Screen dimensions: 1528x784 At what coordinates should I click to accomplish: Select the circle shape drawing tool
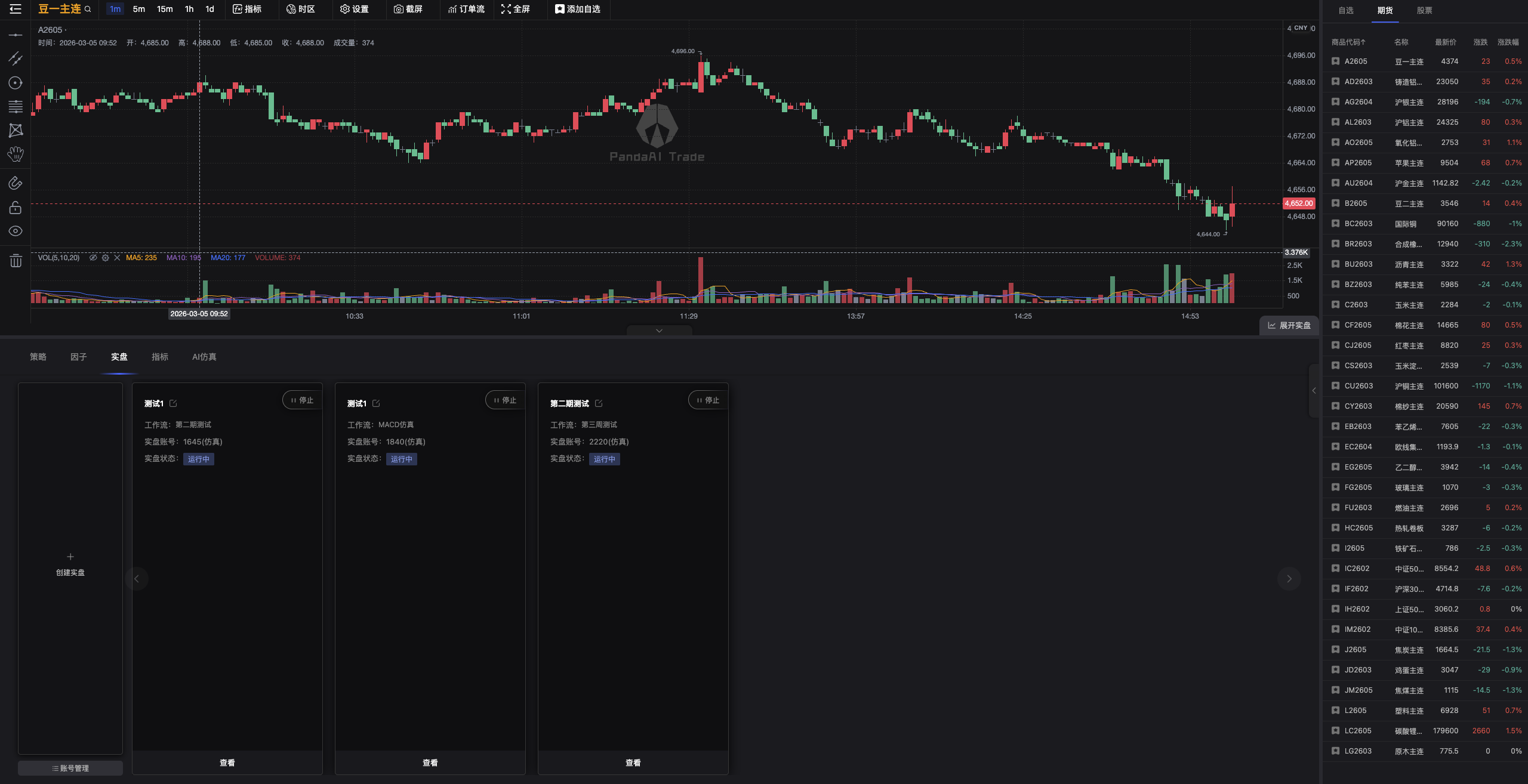click(x=16, y=83)
